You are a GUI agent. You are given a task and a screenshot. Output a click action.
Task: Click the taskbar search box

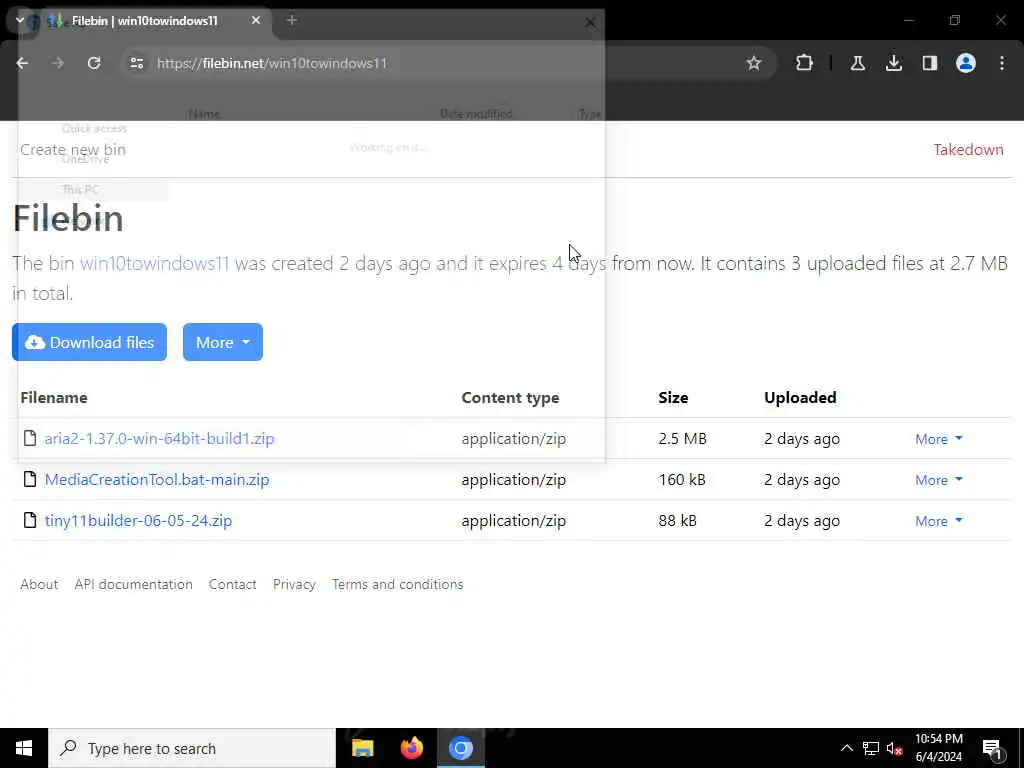tap(192, 748)
